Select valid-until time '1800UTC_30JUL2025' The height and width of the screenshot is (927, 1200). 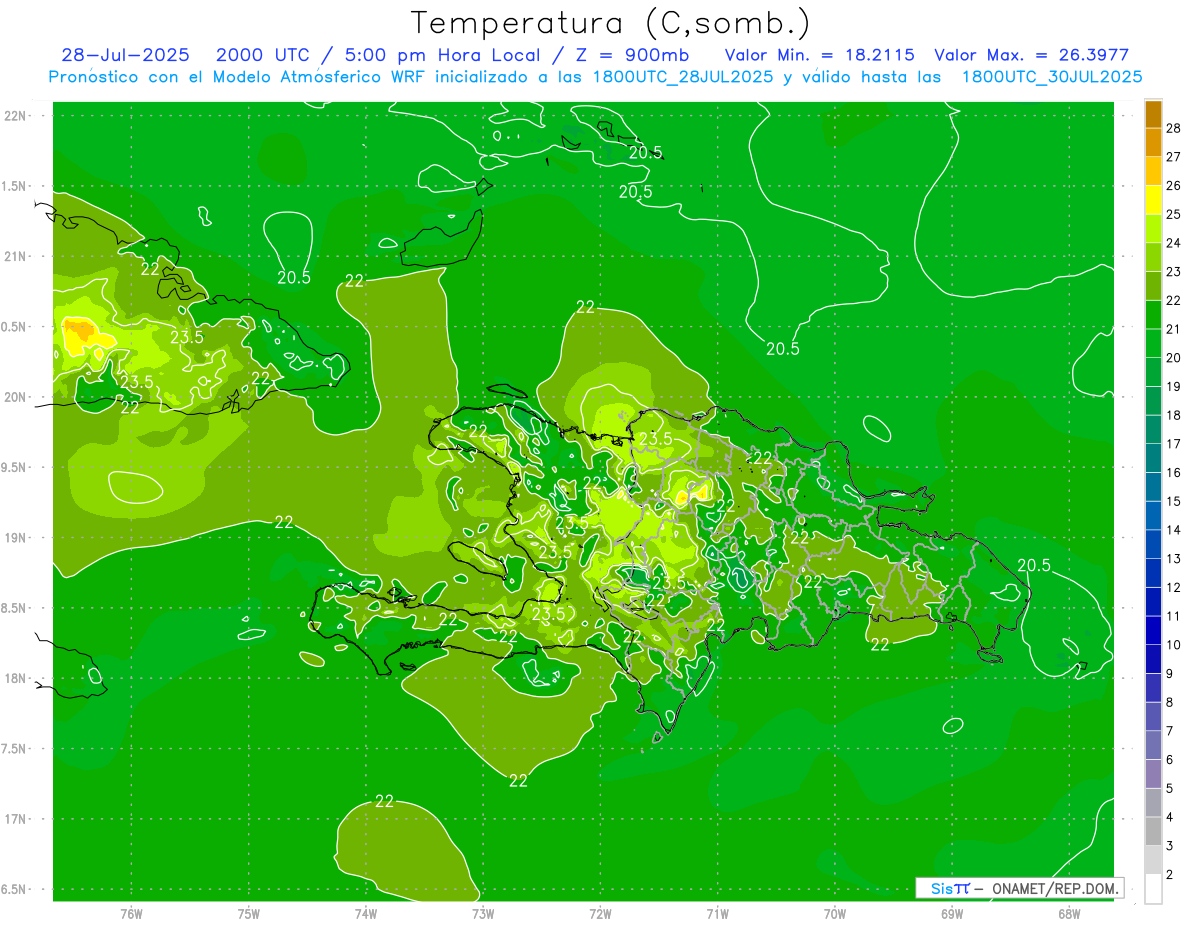1052,77
